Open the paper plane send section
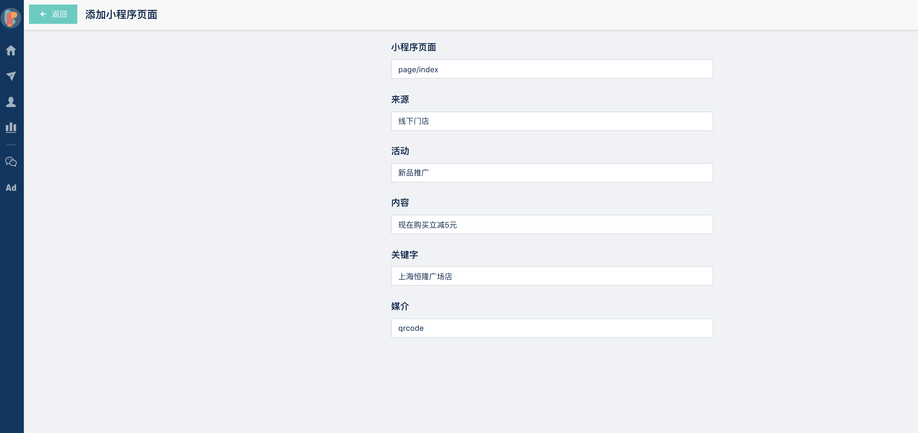Screen dimensions: 918x433 [x=11, y=76]
